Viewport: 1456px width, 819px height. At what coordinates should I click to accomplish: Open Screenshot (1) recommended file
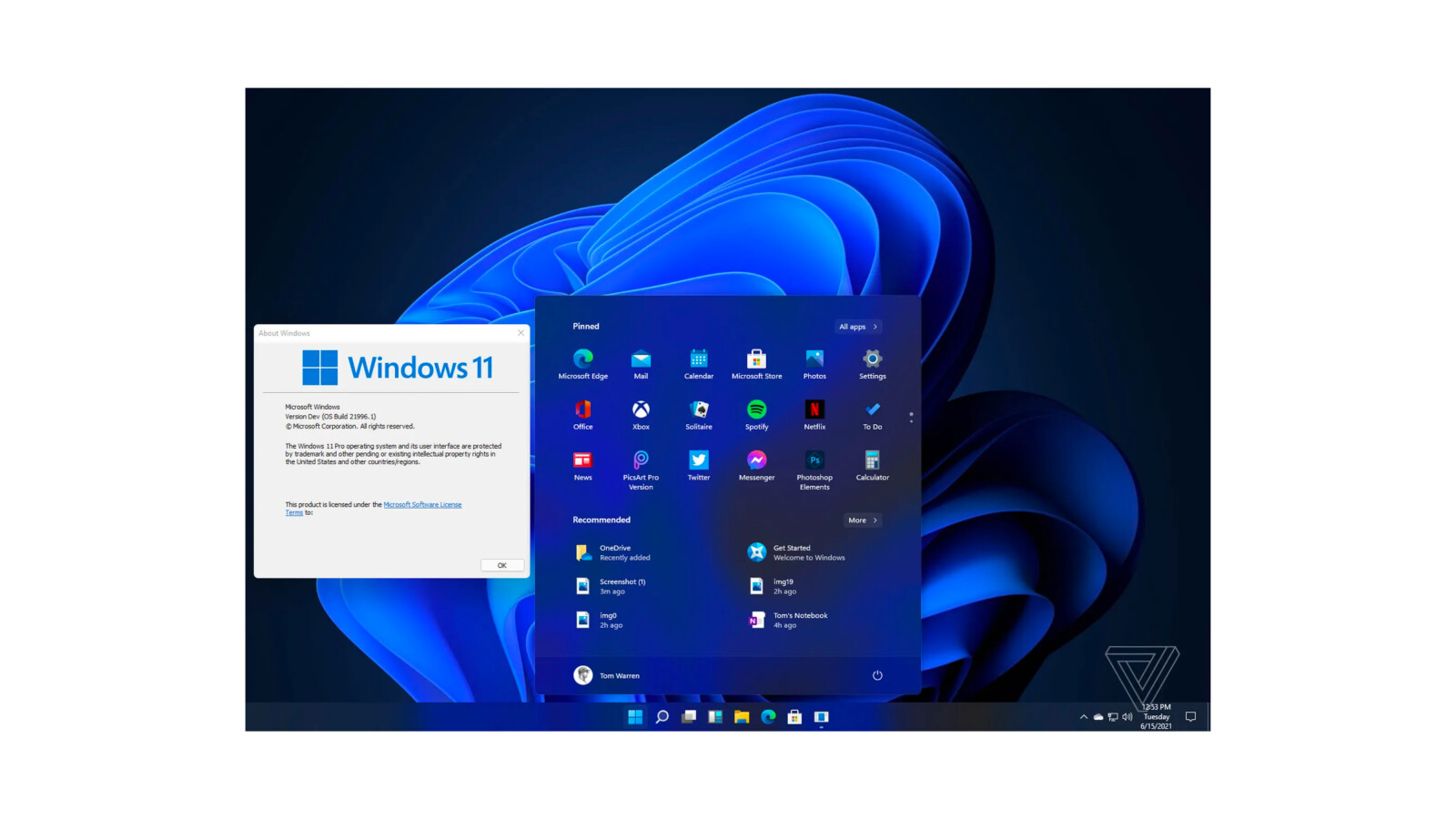point(611,586)
